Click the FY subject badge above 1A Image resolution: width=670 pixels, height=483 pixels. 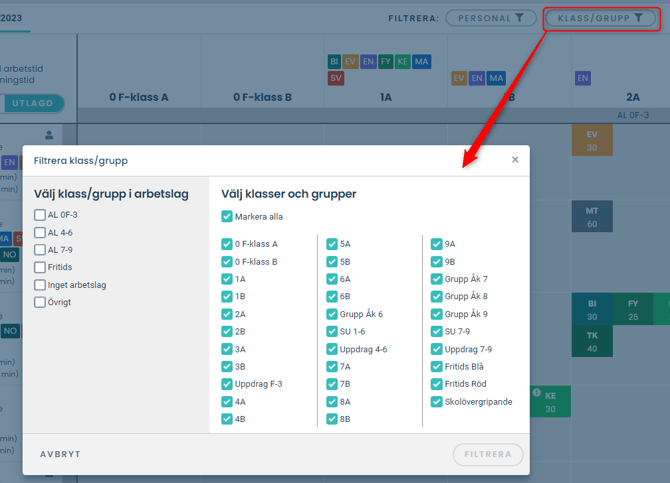(385, 62)
